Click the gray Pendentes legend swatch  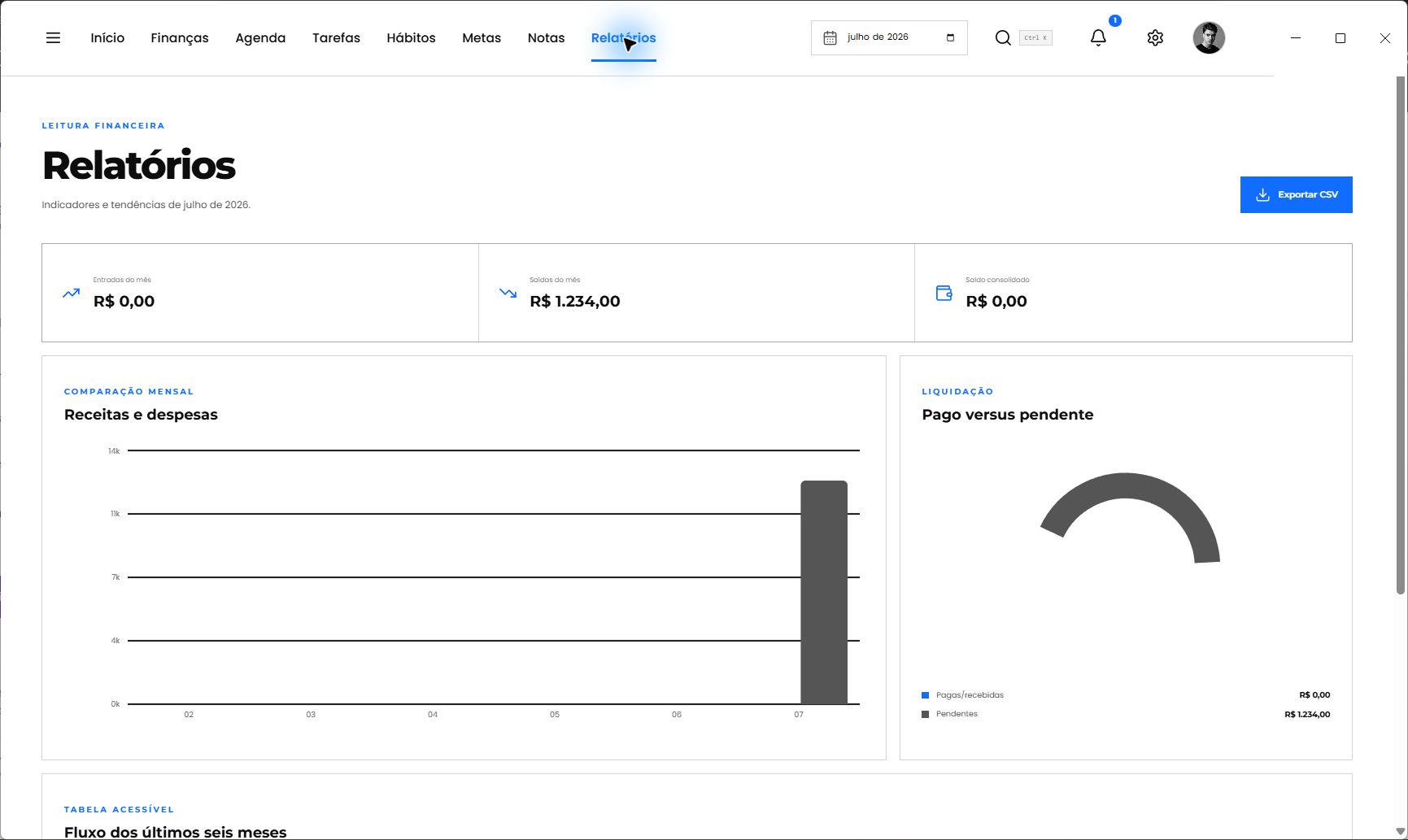tap(925, 714)
